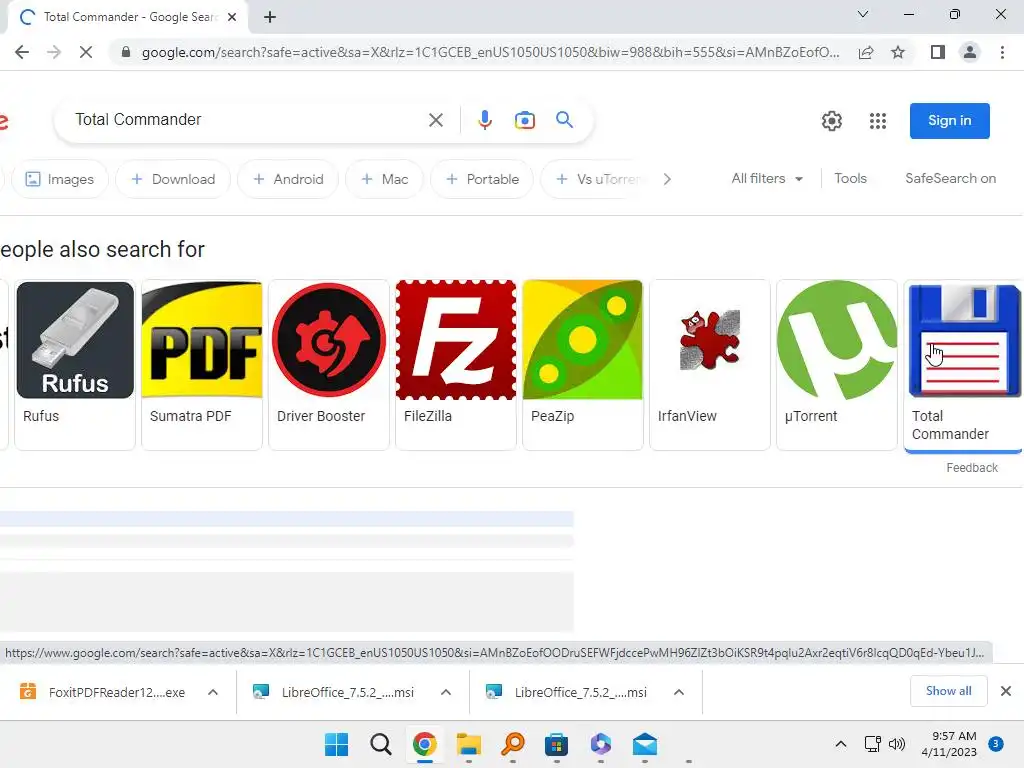The width and height of the screenshot is (1024, 768).
Task: Select the FileZilla card
Action: [x=456, y=364]
